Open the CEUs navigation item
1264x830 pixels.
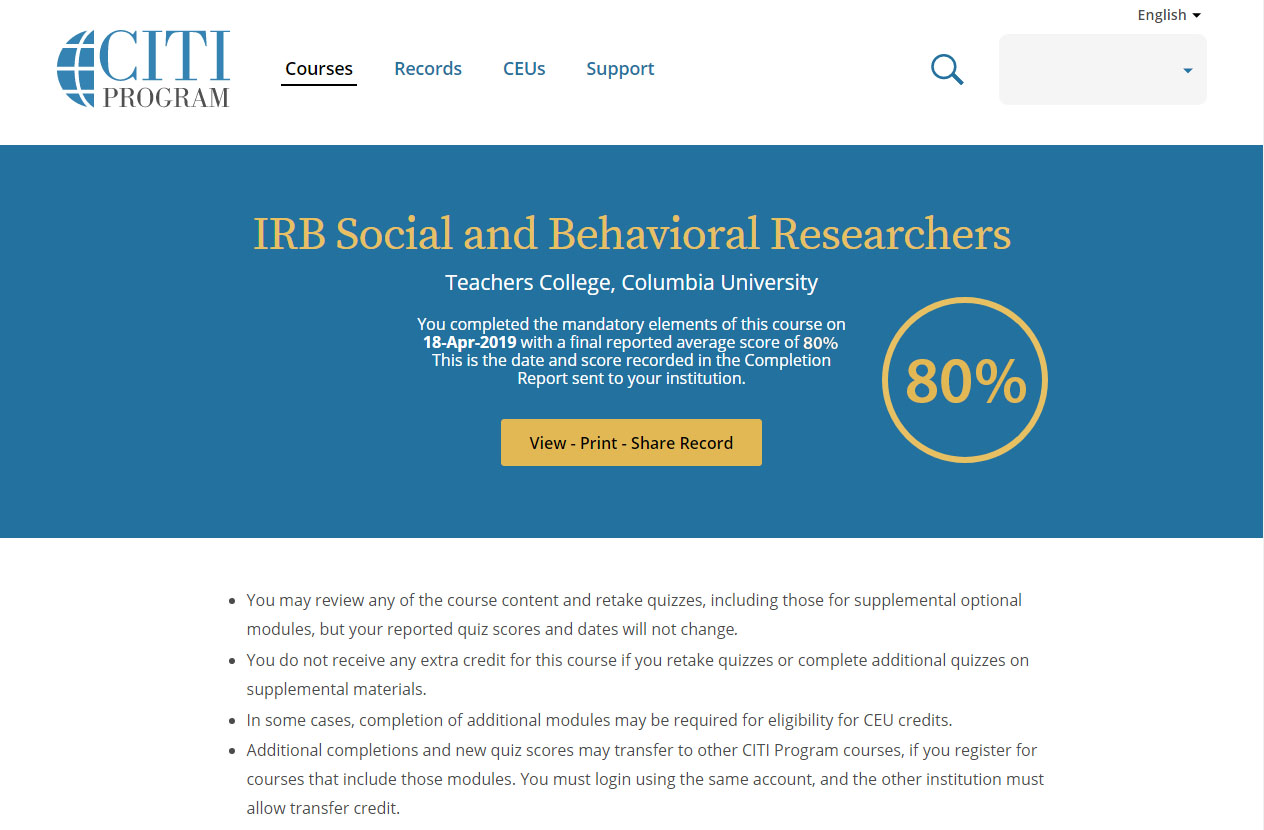[x=524, y=69]
